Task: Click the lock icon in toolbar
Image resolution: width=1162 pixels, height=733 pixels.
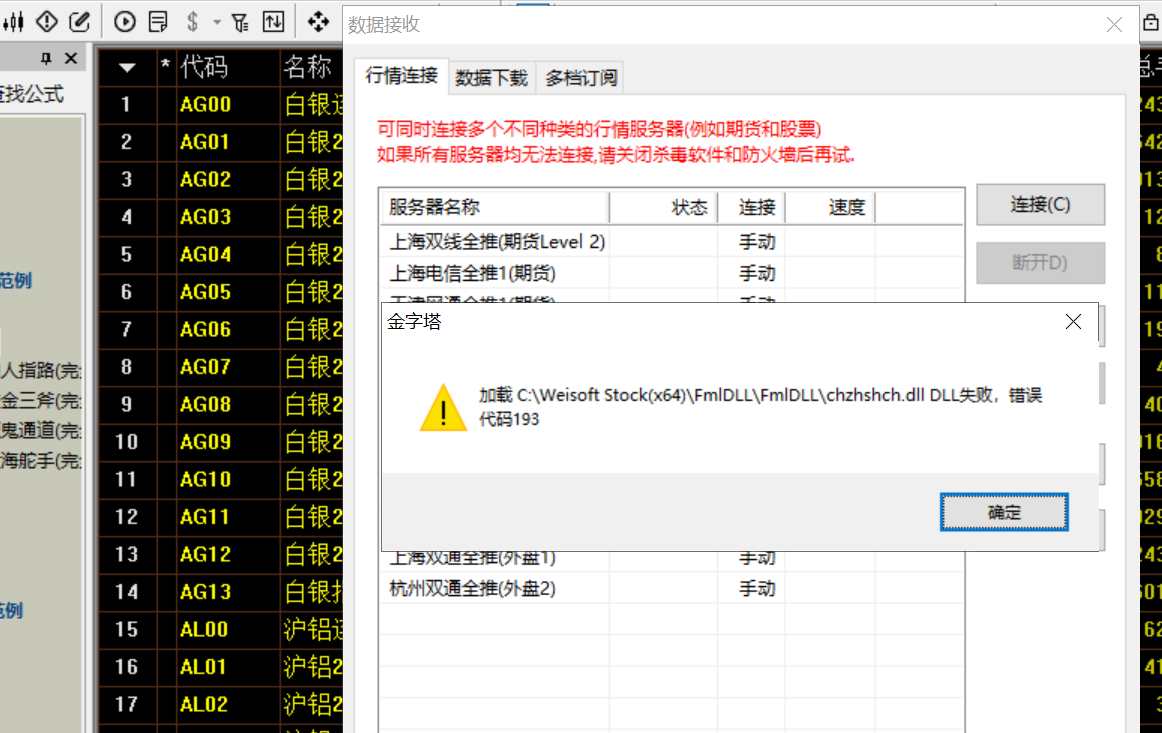Action: tap(1149, 21)
